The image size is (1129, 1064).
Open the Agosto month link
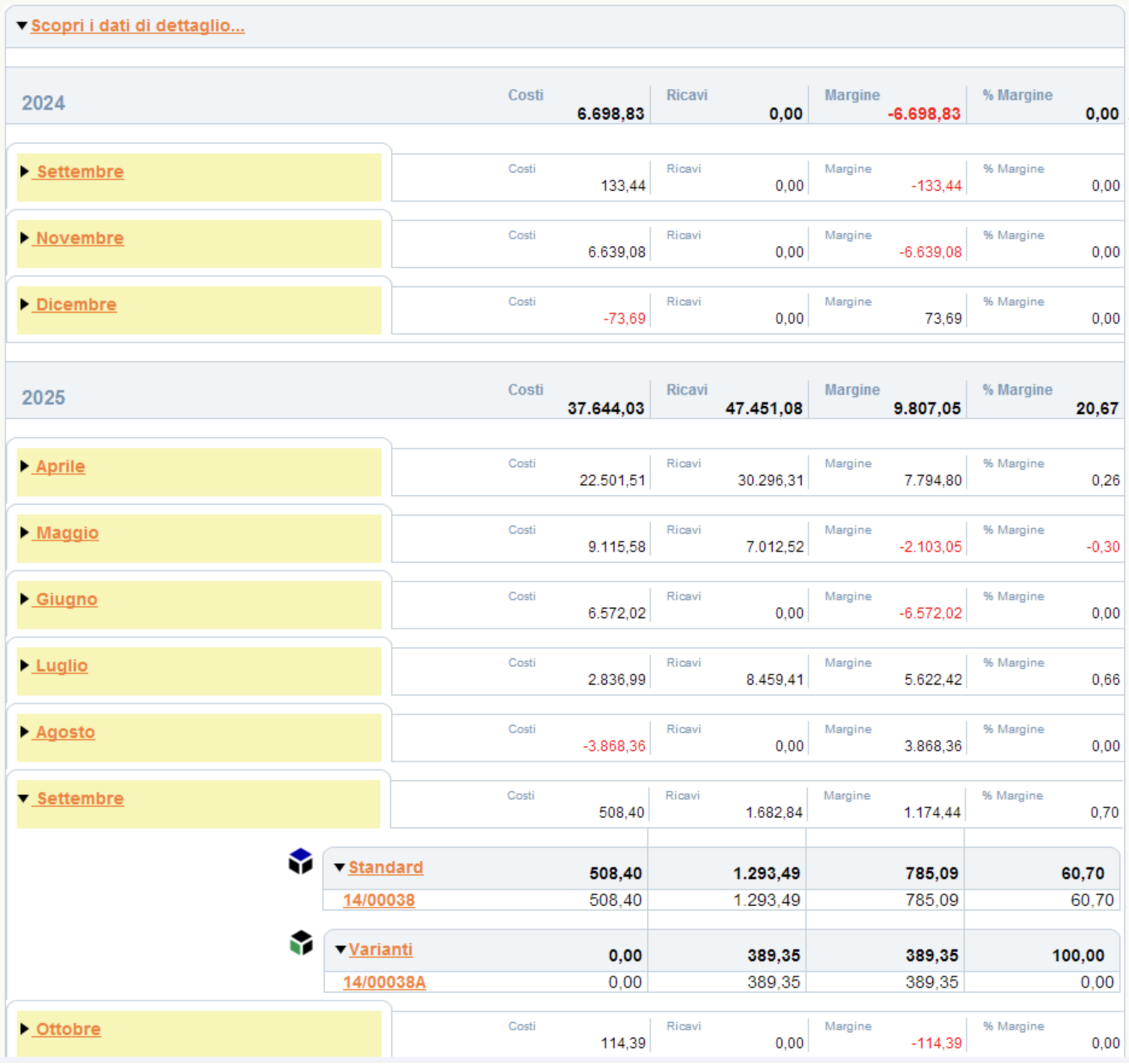point(65,732)
